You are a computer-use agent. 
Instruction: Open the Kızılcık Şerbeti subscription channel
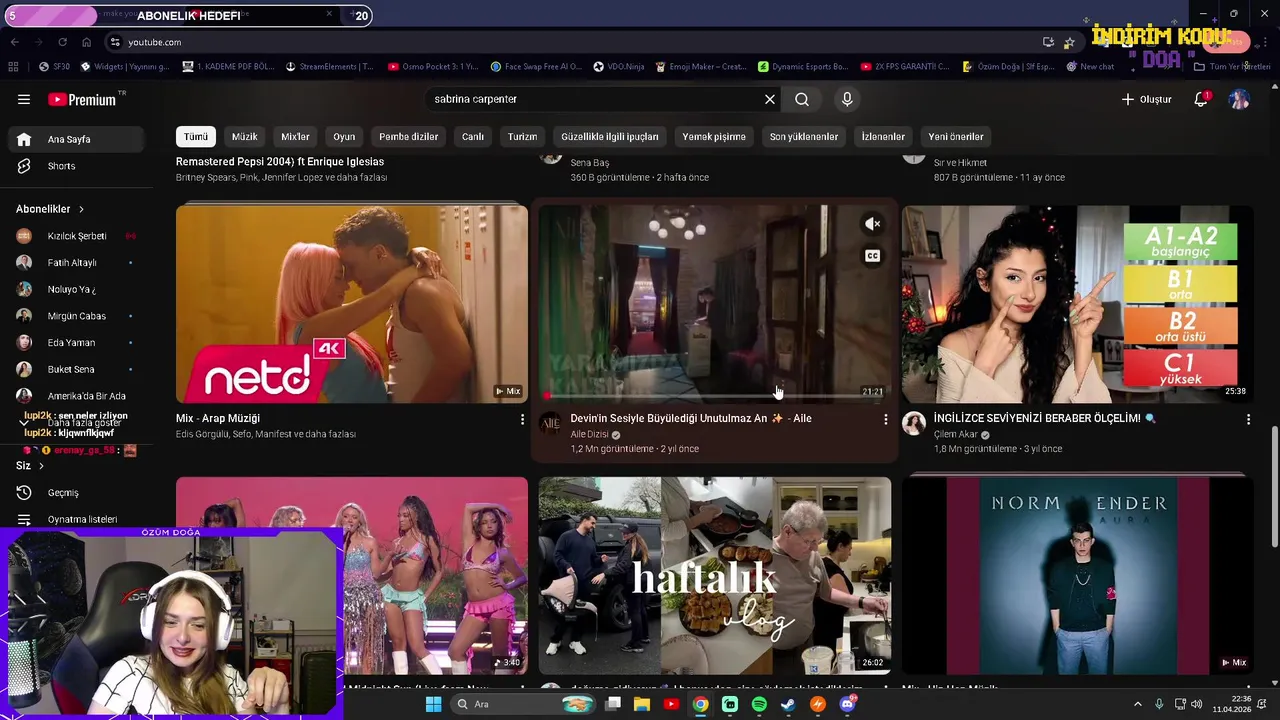(x=78, y=236)
